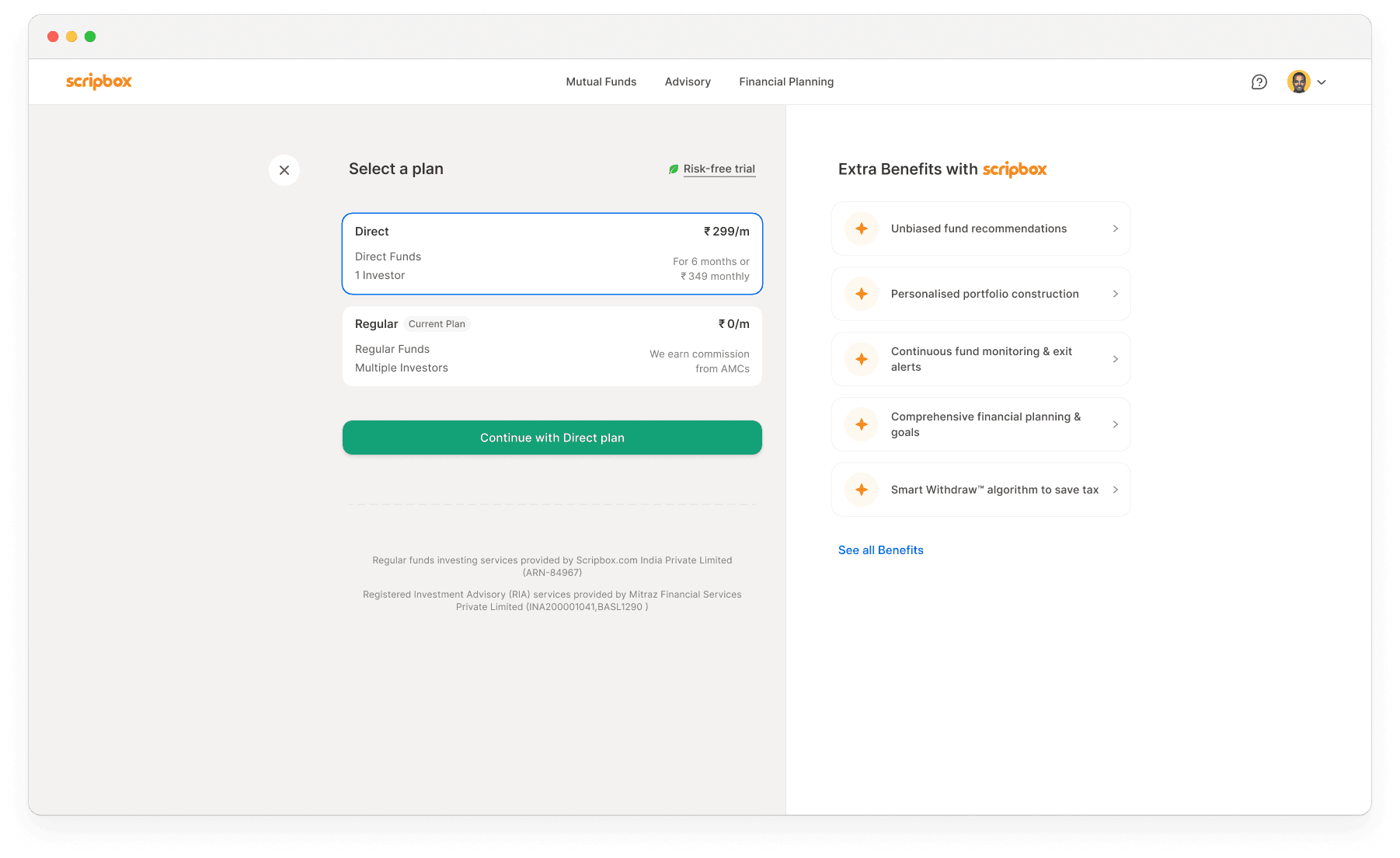Click star icon for Comprehensive financial planning
This screenshot has width=1400, height=858.
tap(862, 424)
